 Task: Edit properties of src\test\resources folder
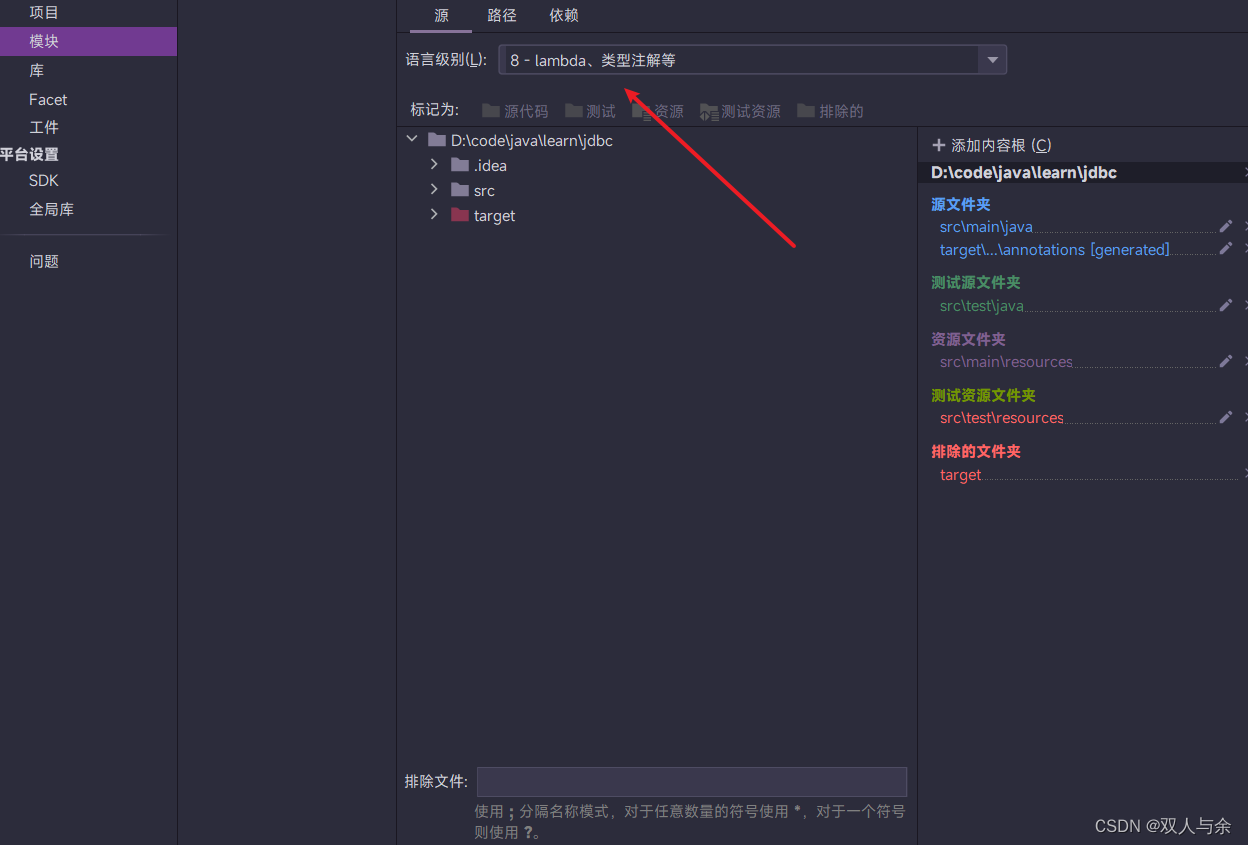click(x=1226, y=417)
